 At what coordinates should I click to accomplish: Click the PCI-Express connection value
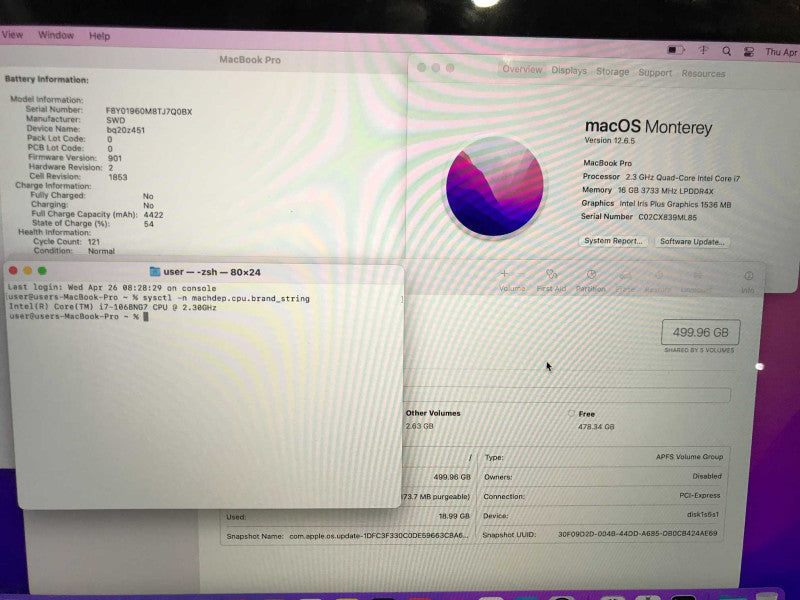point(699,495)
